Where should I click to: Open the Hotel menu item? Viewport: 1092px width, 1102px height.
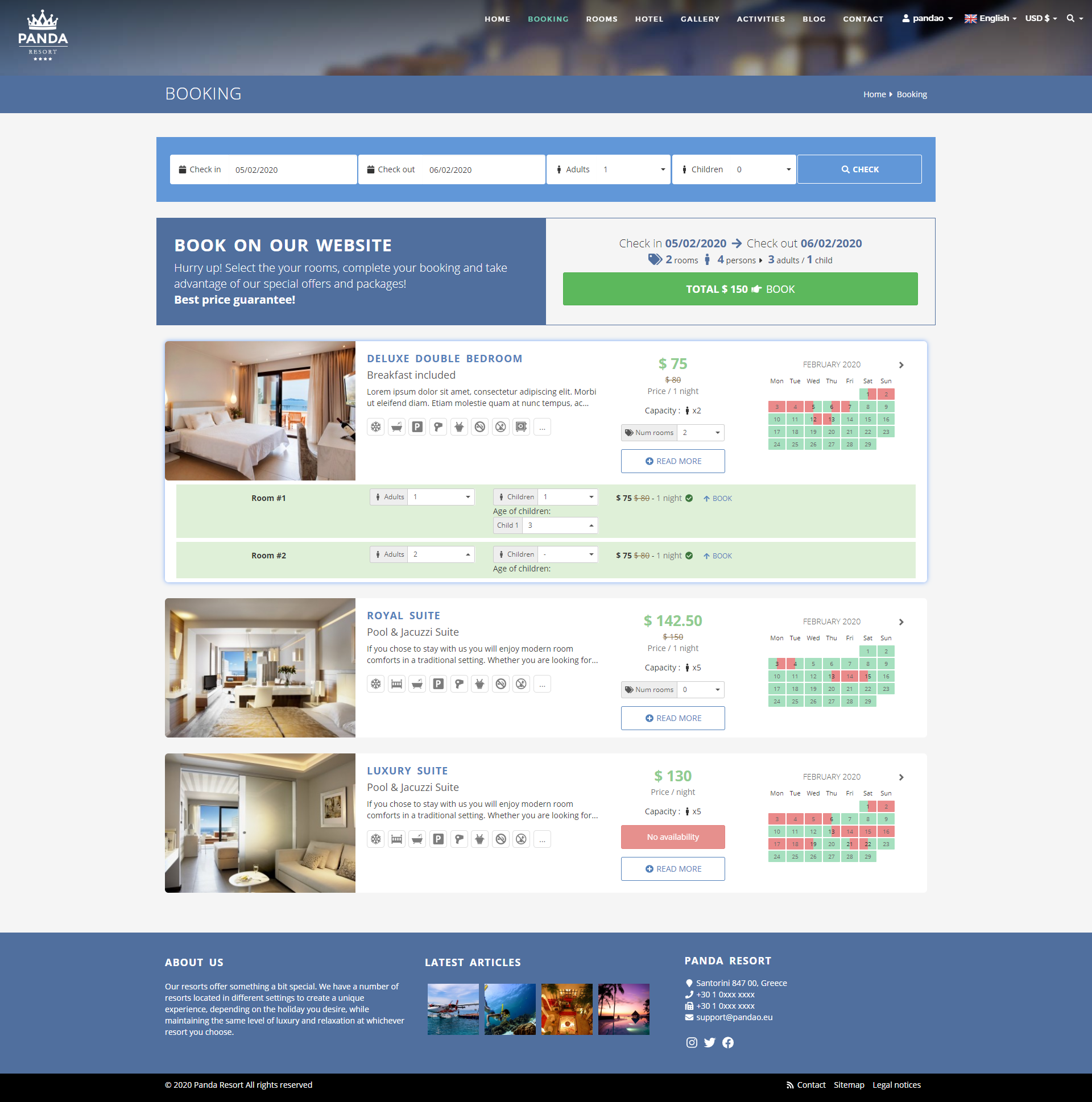650,19
